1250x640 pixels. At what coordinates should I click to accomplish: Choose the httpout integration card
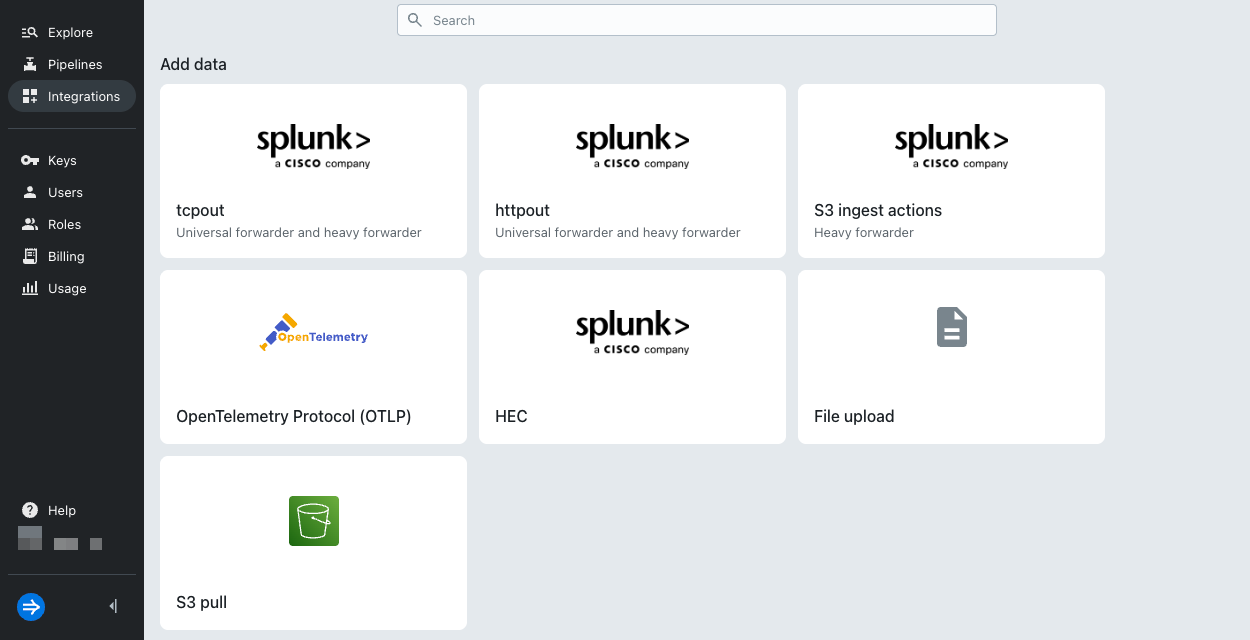[632, 171]
